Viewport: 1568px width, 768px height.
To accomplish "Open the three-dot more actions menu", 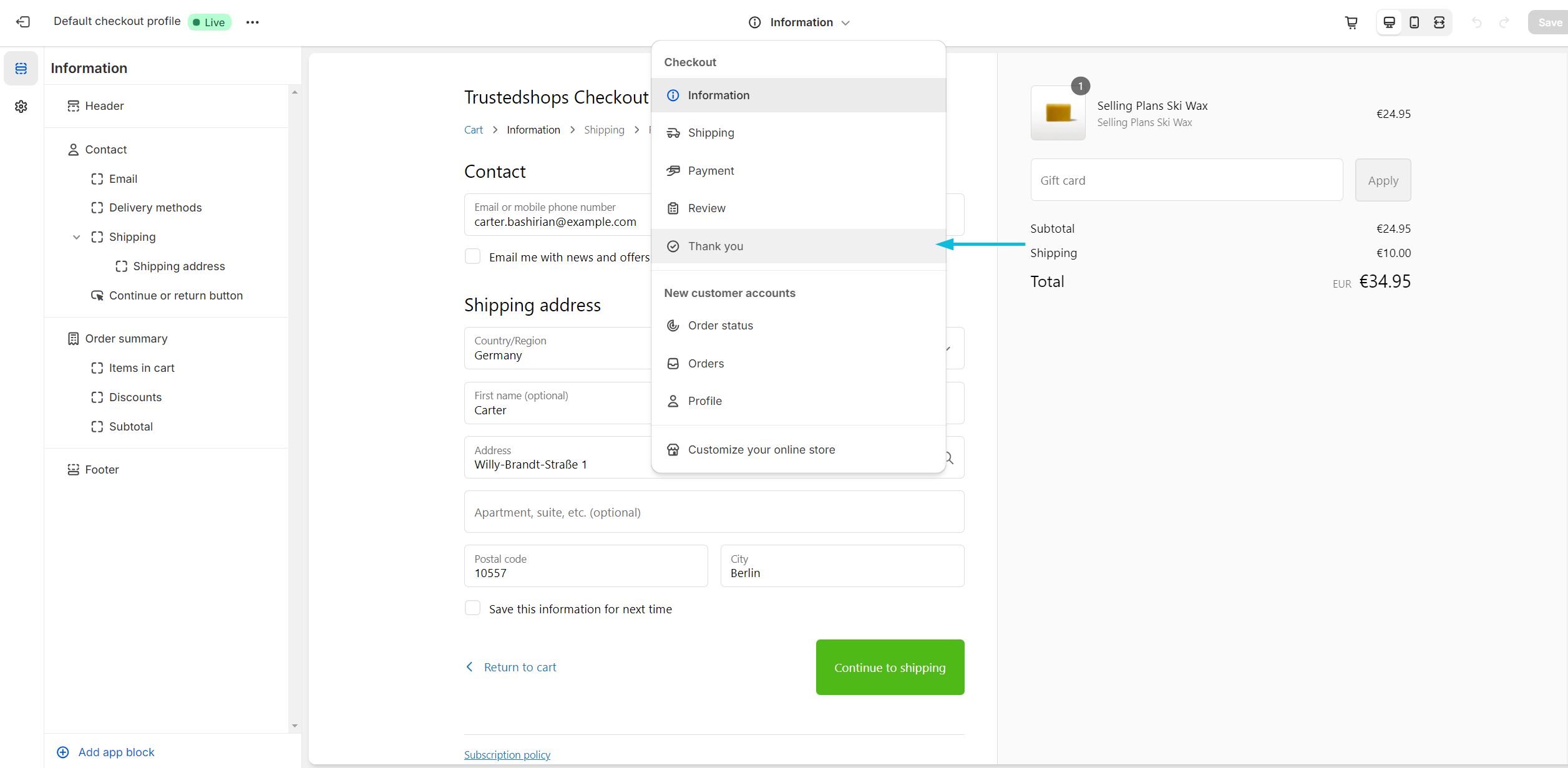I will pos(252,22).
